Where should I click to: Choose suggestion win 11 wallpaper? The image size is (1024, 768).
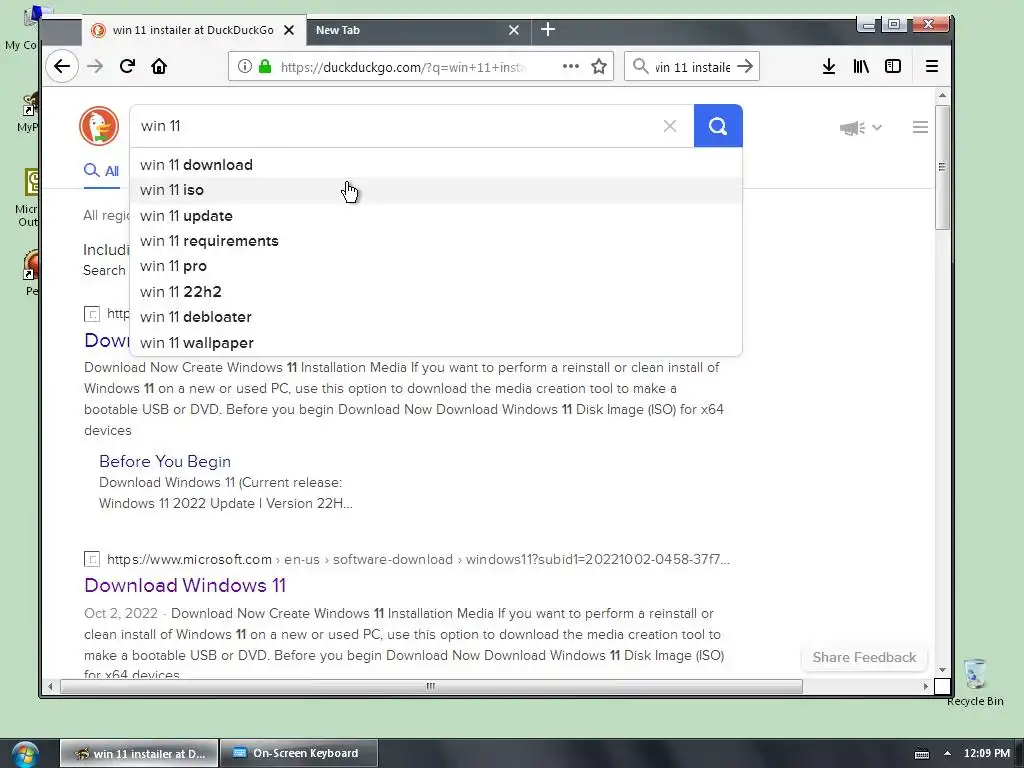tap(436, 343)
